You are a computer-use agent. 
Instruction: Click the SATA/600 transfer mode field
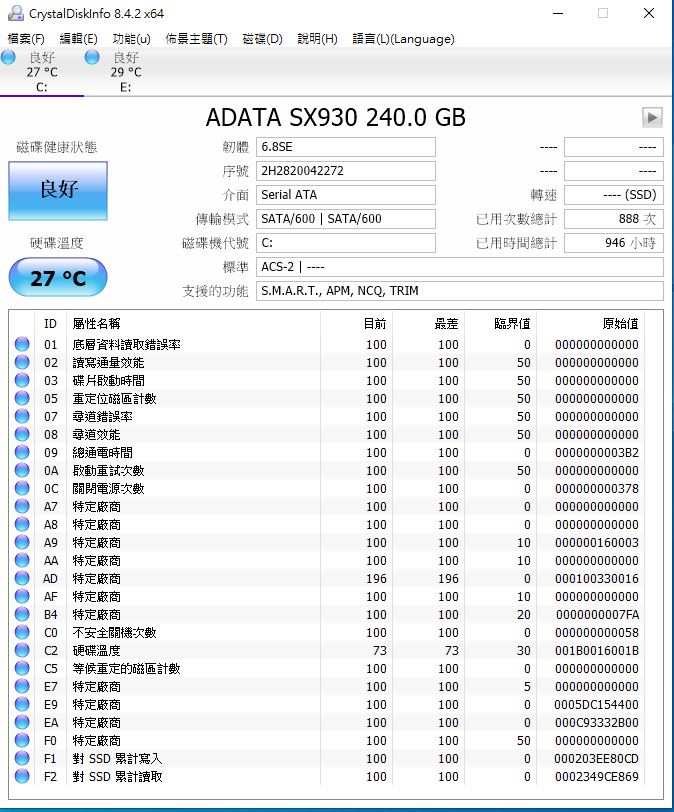(346, 219)
